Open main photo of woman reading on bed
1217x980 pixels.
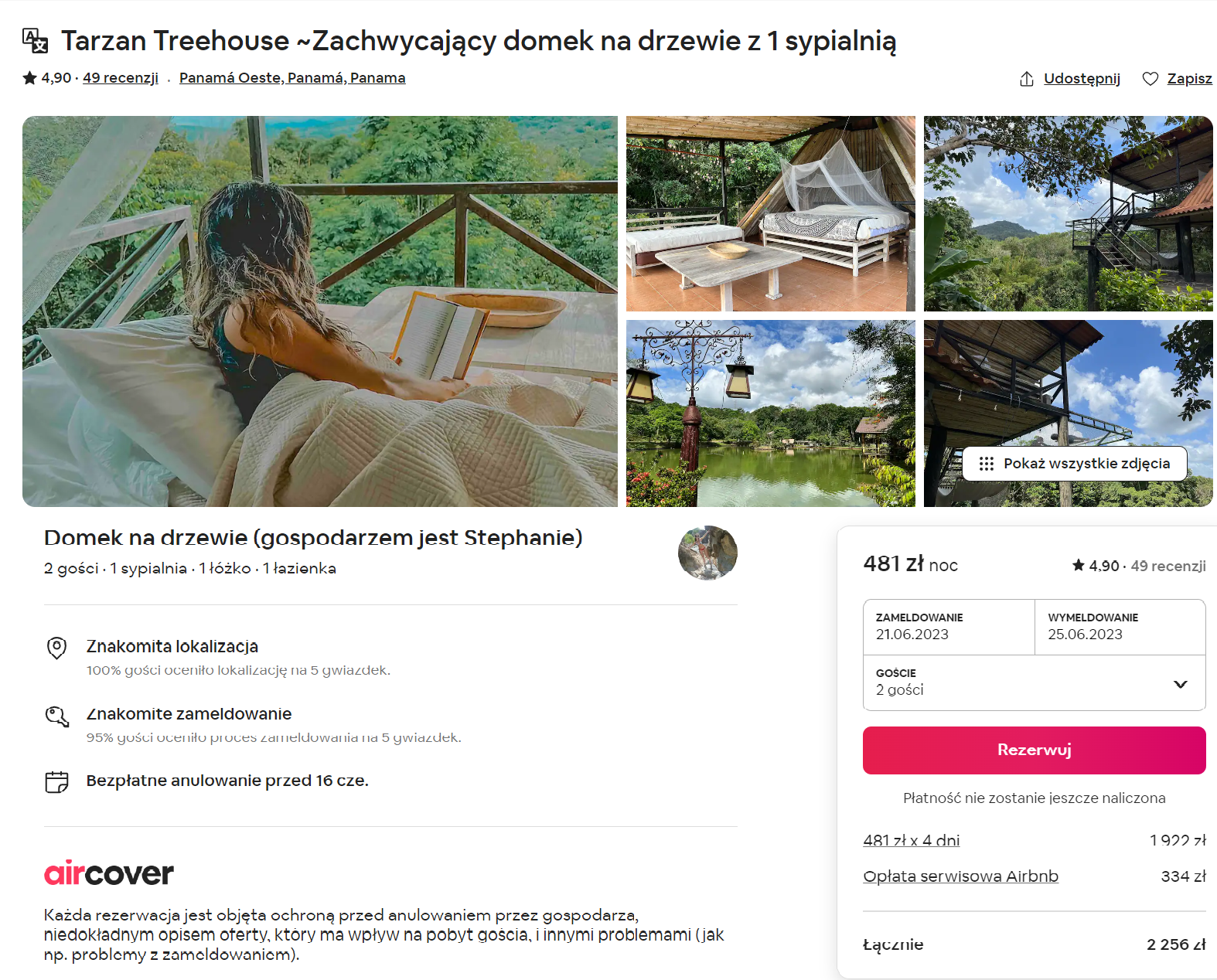click(320, 311)
